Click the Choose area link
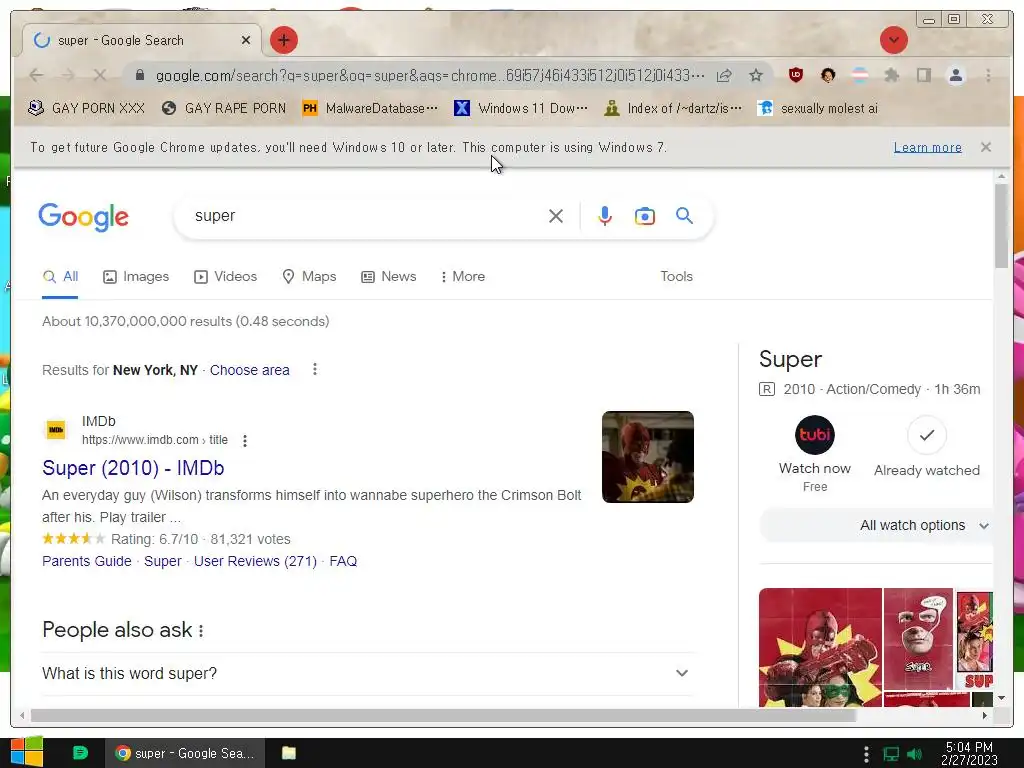The image size is (1024, 768). point(249,370)
